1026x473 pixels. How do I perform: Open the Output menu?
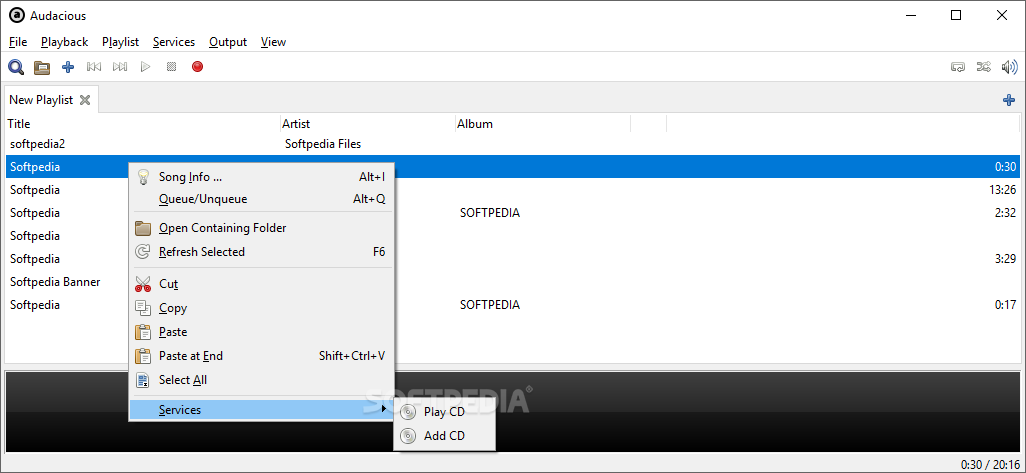(x=228, y=42)
